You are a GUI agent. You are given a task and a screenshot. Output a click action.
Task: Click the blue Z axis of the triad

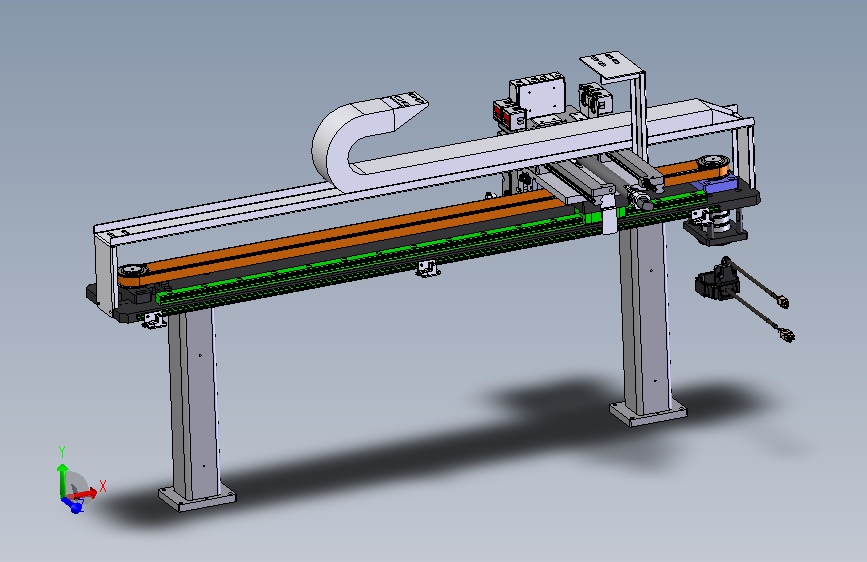[72, 504]
